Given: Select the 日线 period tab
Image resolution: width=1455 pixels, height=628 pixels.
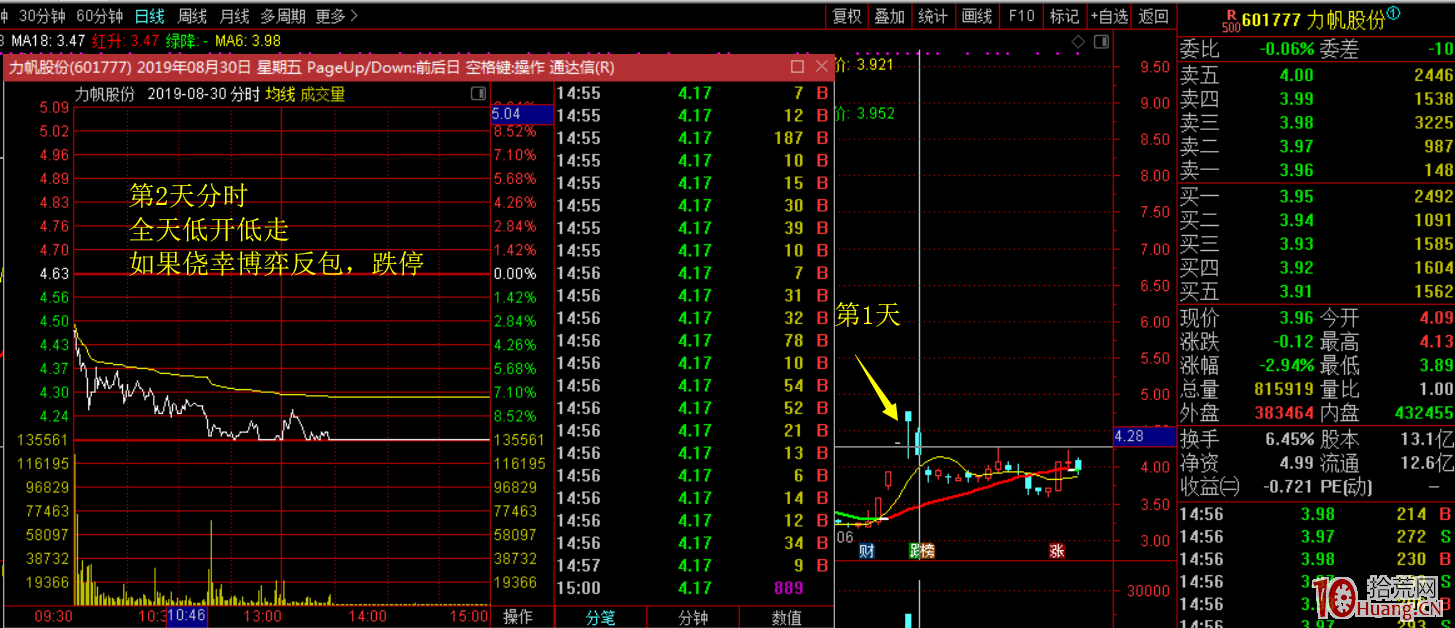Looking at the screenshot, I should click(x=149, y=16).
